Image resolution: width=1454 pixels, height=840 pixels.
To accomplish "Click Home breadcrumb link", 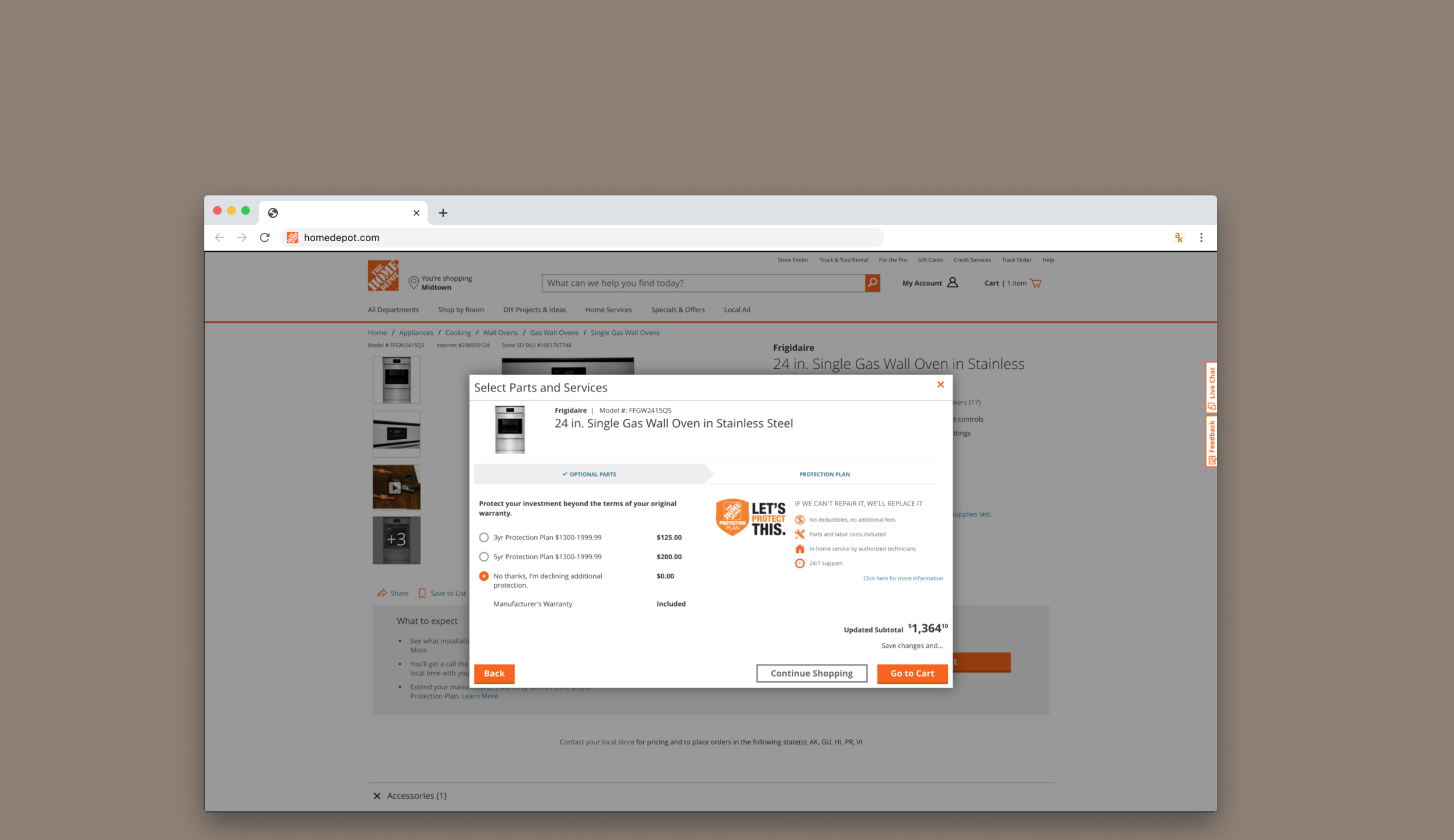I will (x=377, y=333).
